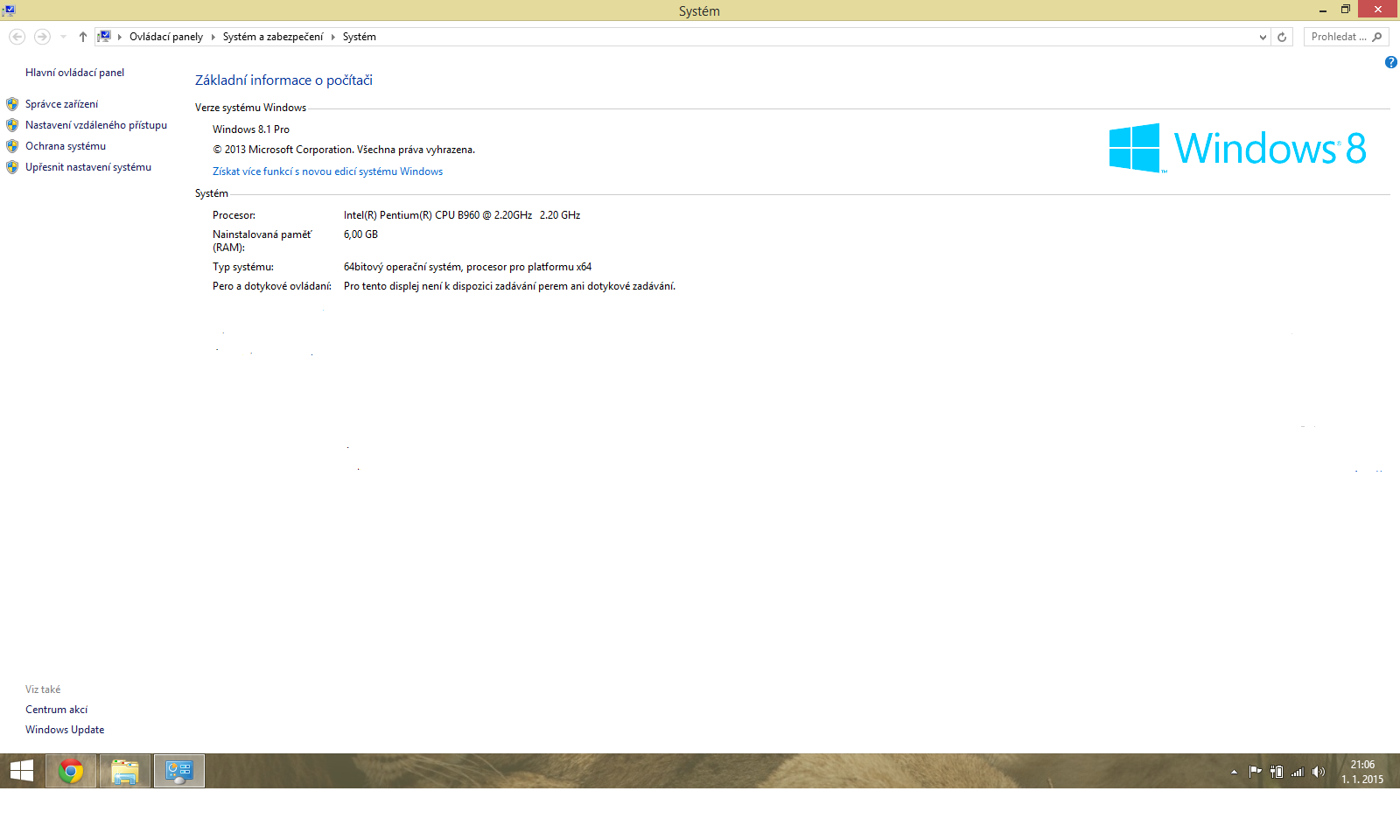Viewport: 1400px width, 840px height.
Task: Check battery power tray icon
Action: (1277, 772)
